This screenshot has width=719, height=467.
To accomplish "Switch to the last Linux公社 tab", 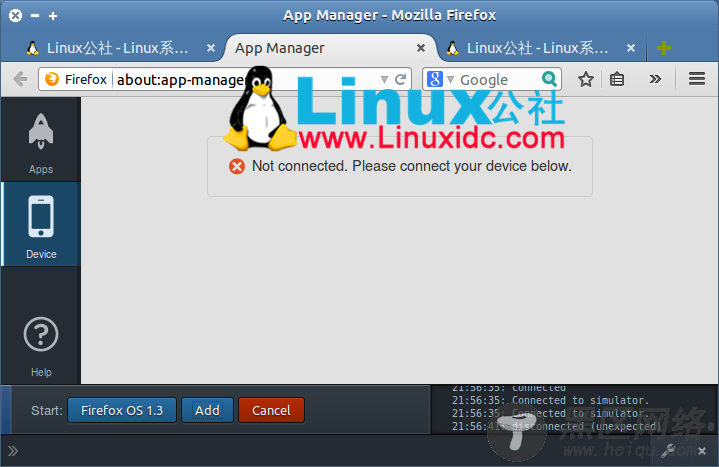I will point(536,48).
